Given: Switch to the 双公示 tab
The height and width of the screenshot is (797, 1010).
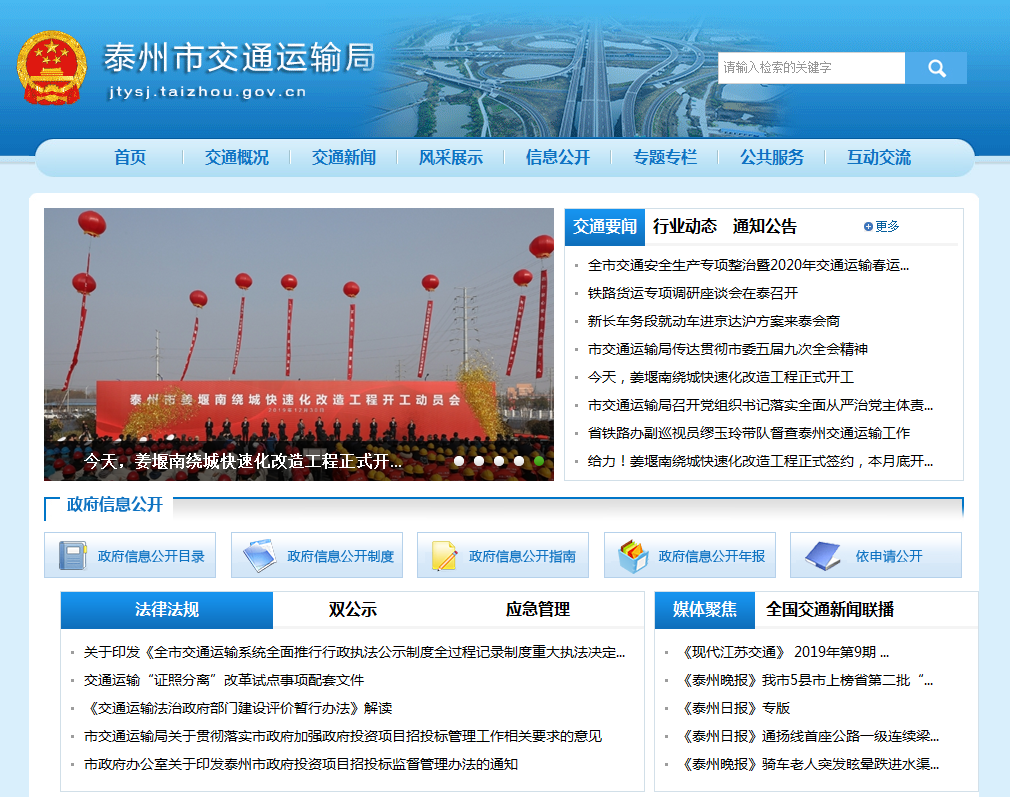Looking at the screenshot, I should tap(353, 610).
